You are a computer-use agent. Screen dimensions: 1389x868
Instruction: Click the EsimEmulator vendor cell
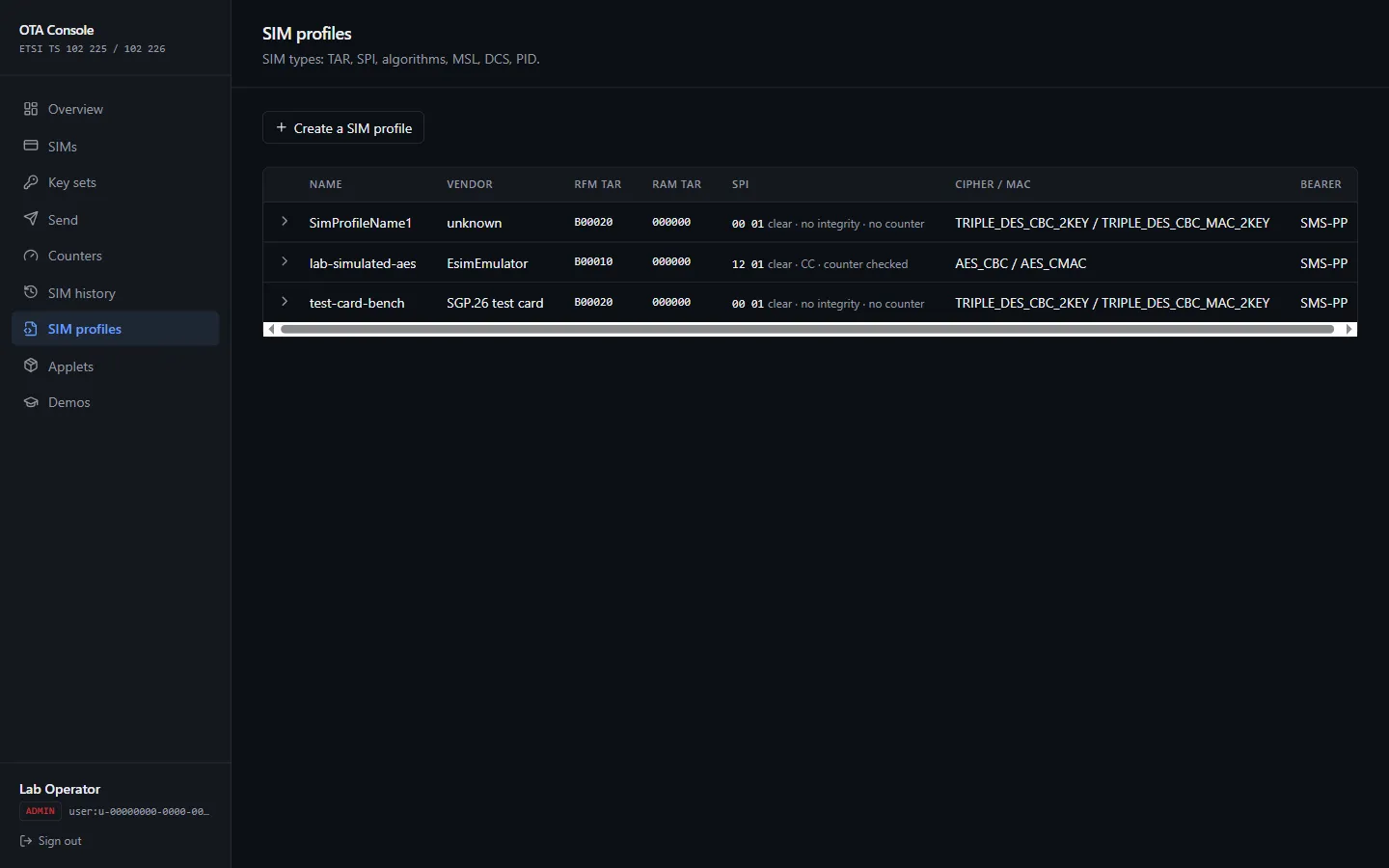click(487, 263)
